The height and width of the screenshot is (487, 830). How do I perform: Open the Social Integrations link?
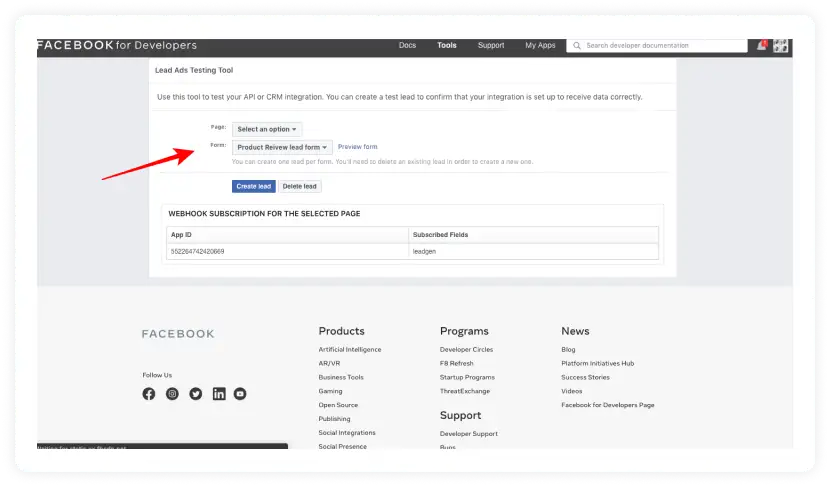coord(347,432)
